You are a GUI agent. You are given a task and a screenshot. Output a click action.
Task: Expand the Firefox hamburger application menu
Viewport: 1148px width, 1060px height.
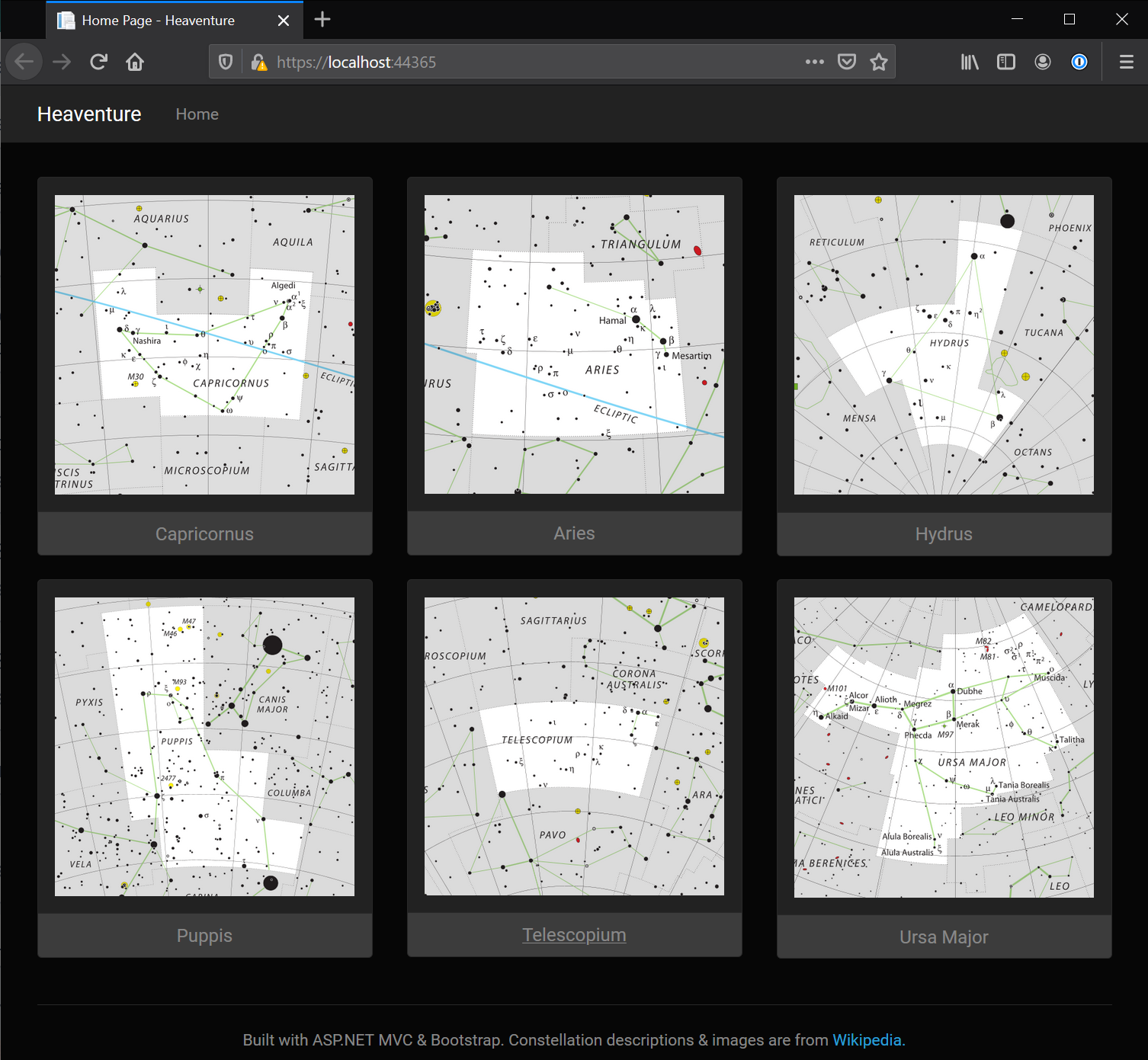pyautogui.click(x=1127, y=62)
